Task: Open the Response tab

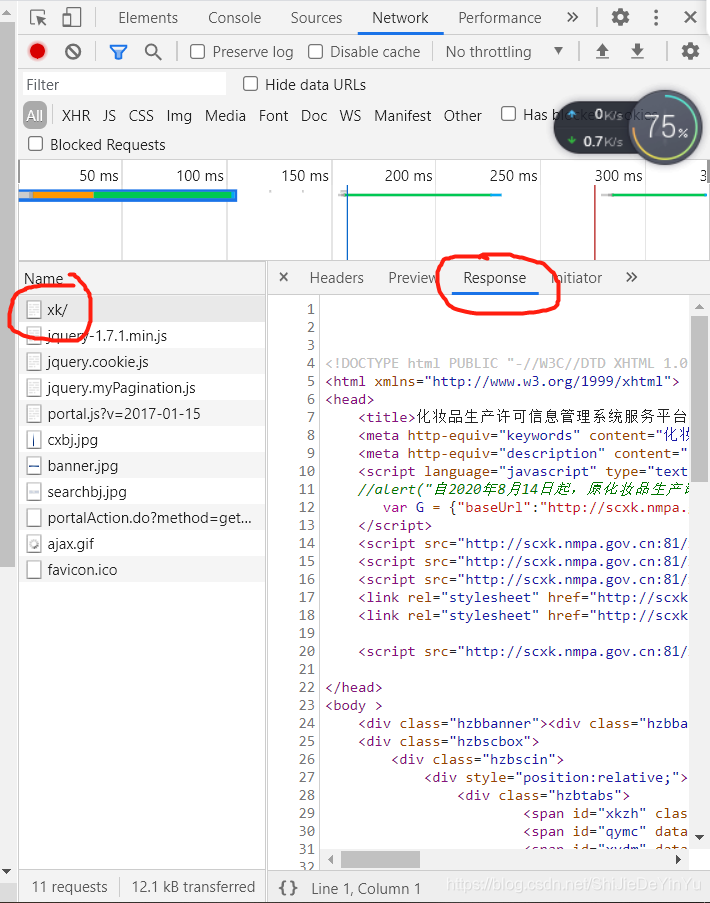Action: coord(495,278)
